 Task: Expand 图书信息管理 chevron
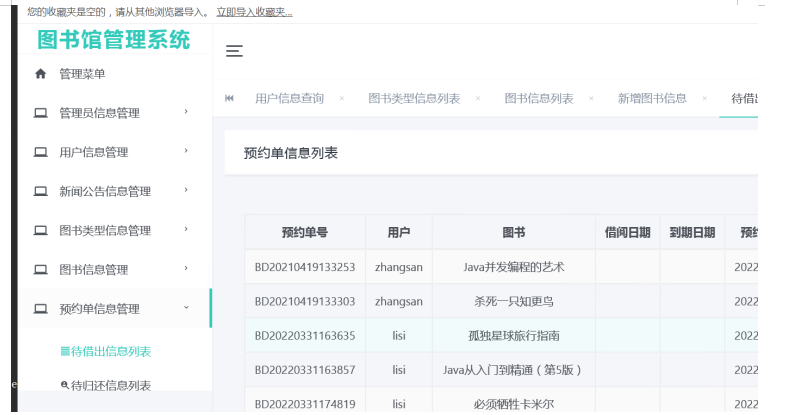point(186,268)
